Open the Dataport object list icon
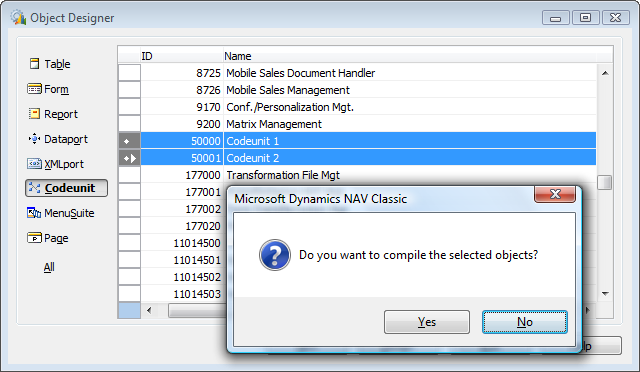This screenshot has height=372, width=640. click(x=34, y=139)
